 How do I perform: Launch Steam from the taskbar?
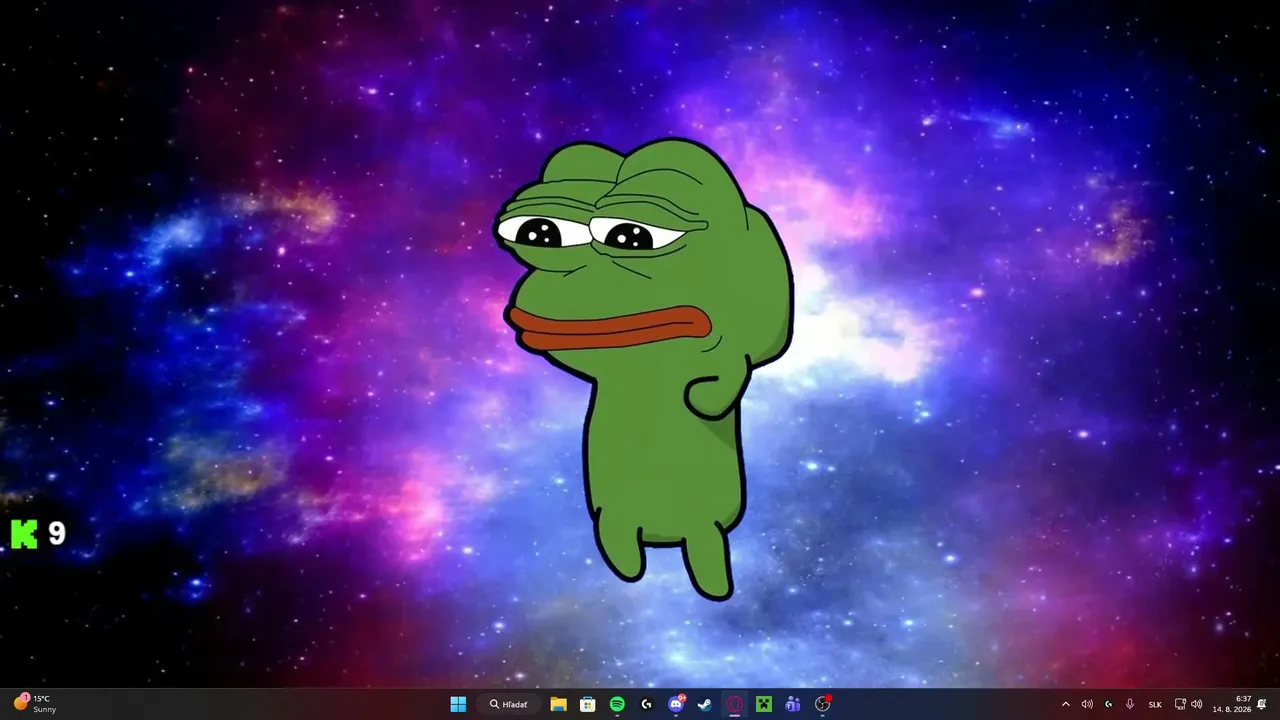coord(705,704)
